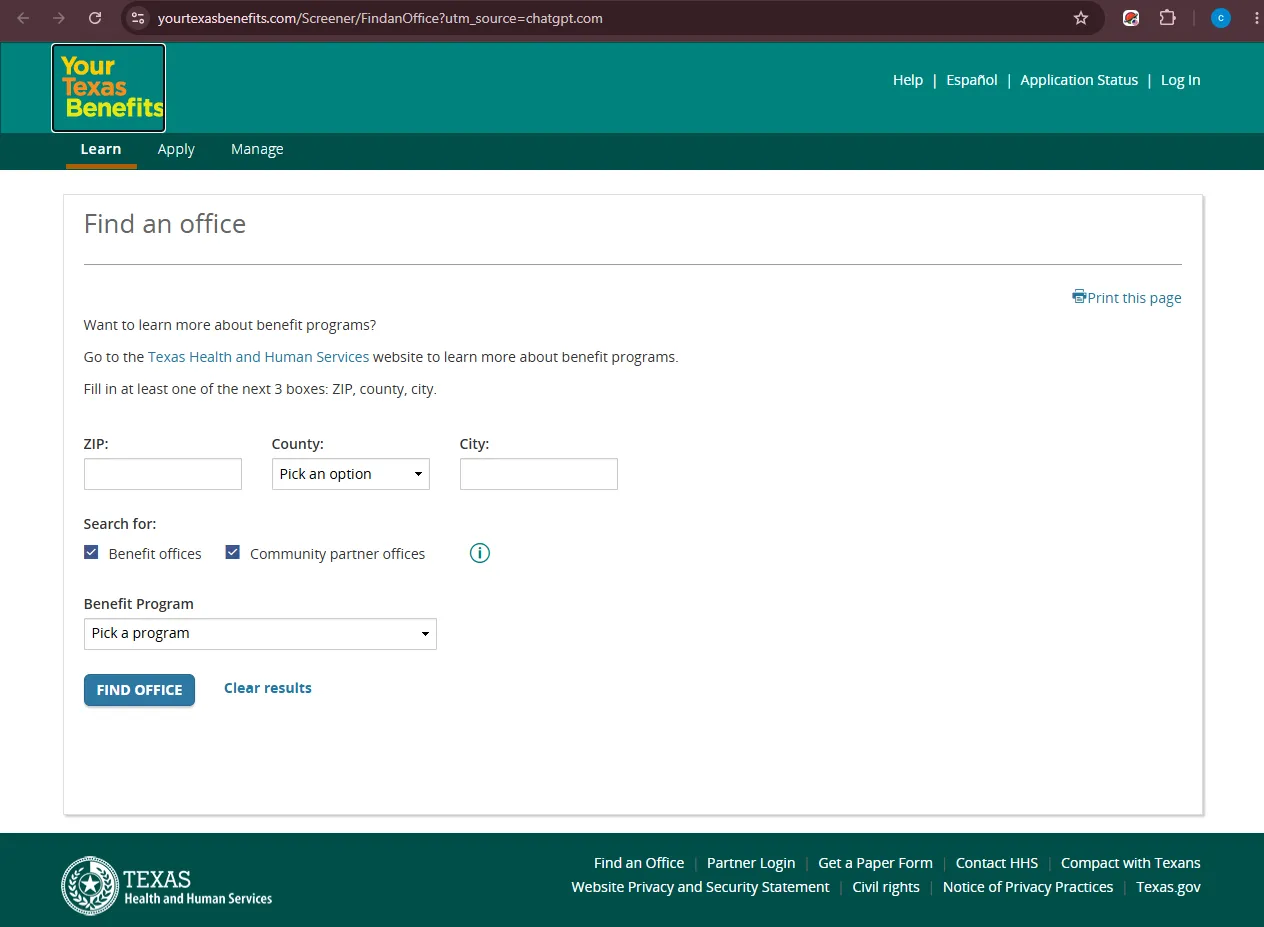Open the Civil rights footer link
This screenshot has width=1264, height=927.
point(886,887)
